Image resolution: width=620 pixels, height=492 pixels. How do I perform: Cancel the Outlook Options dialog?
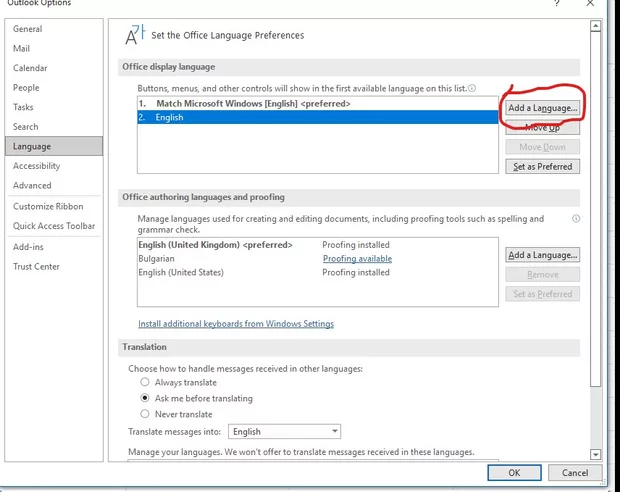tap(575, 473)
